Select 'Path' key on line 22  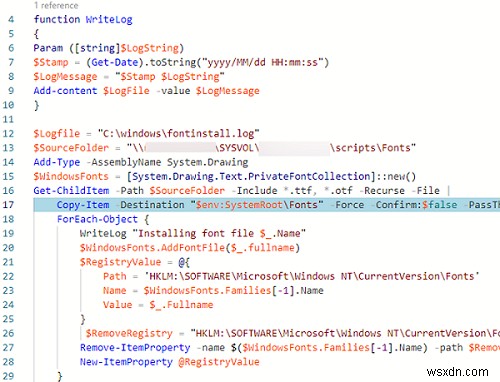coord(115,276)
